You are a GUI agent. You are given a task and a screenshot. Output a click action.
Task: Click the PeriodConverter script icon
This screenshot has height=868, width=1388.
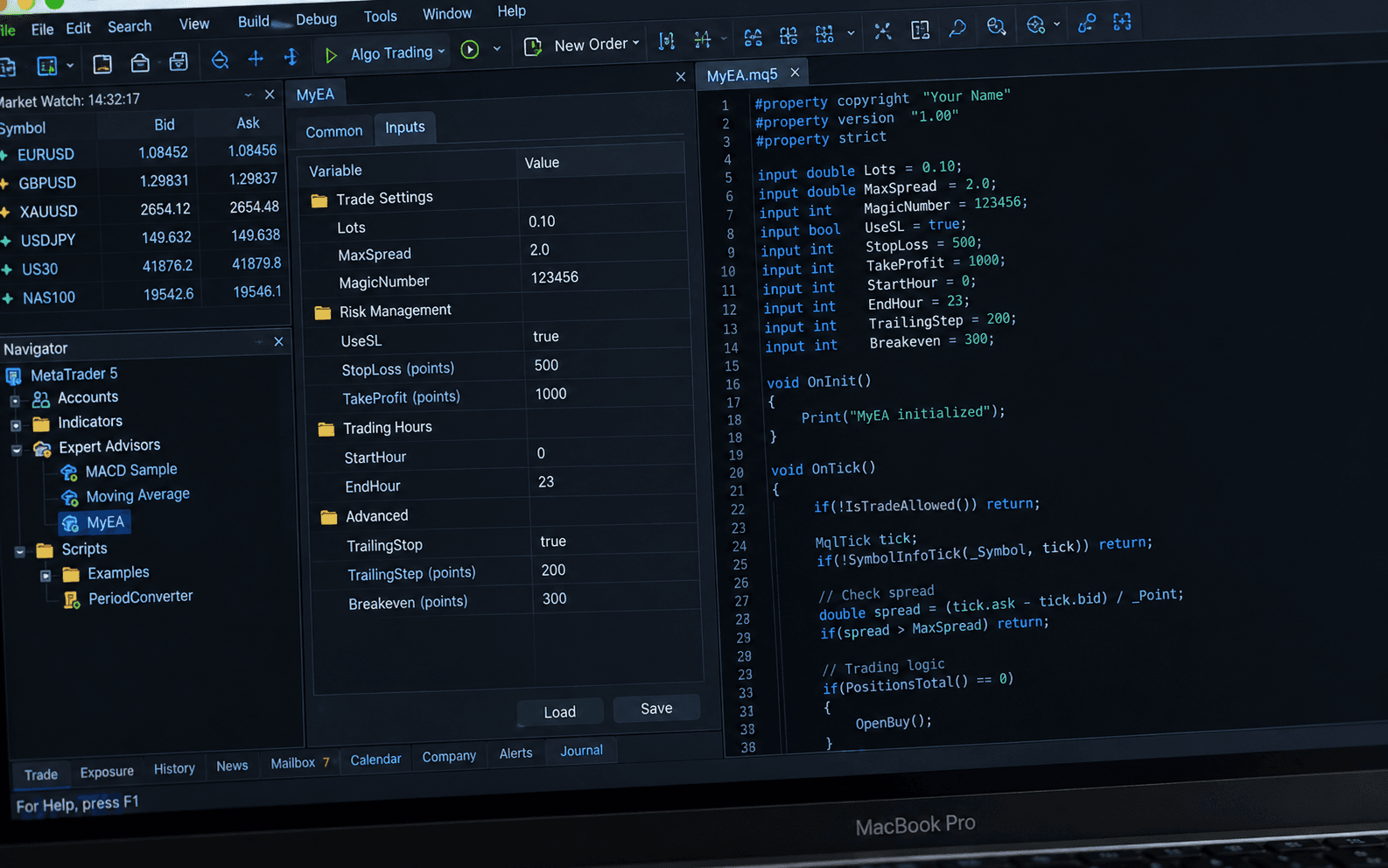72,599
